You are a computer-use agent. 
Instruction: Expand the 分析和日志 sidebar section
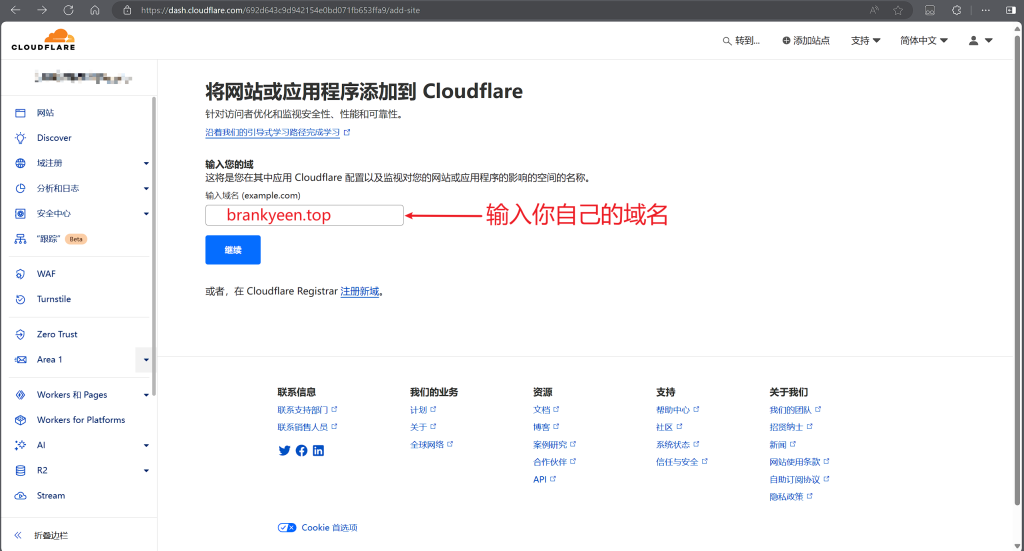point(146,188)
